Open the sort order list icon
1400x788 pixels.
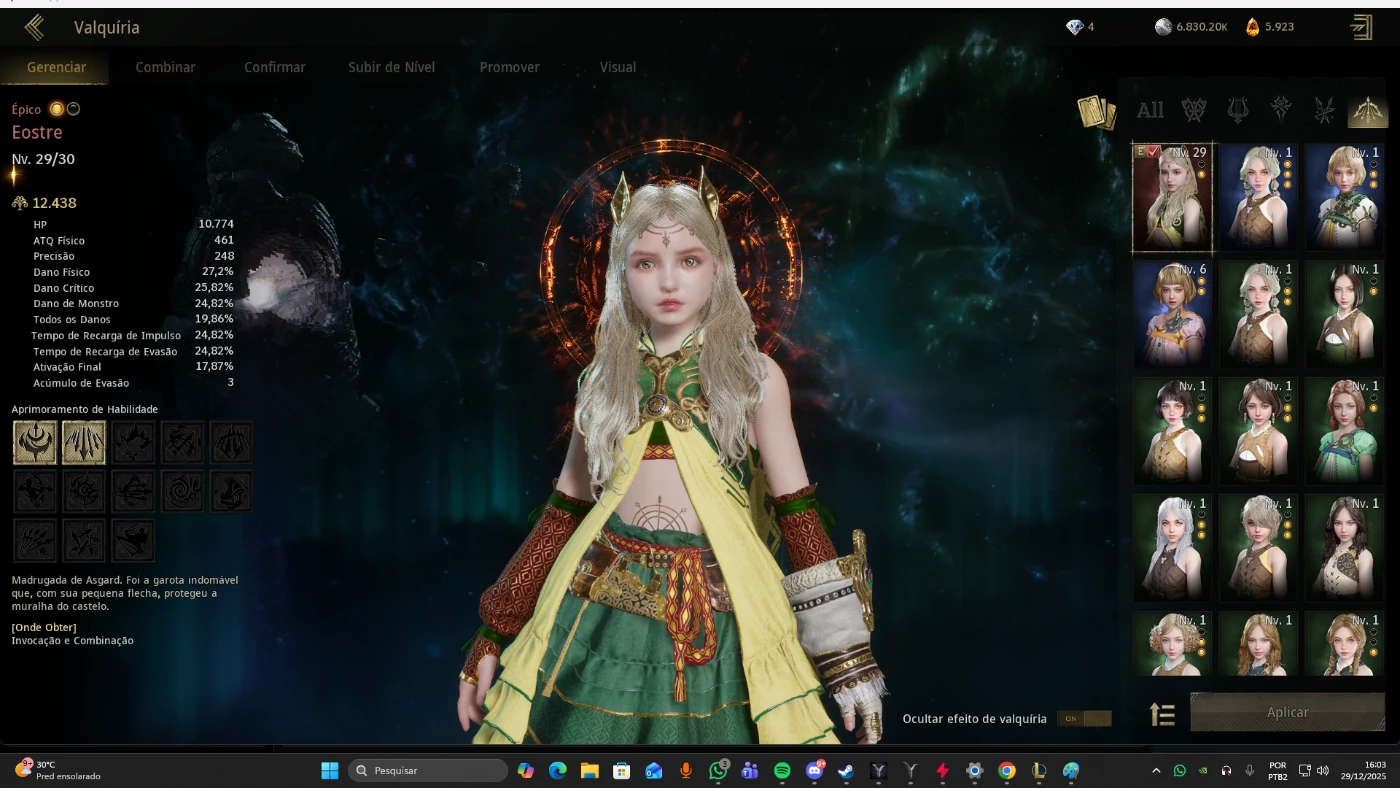click(x=1162, y=713)
